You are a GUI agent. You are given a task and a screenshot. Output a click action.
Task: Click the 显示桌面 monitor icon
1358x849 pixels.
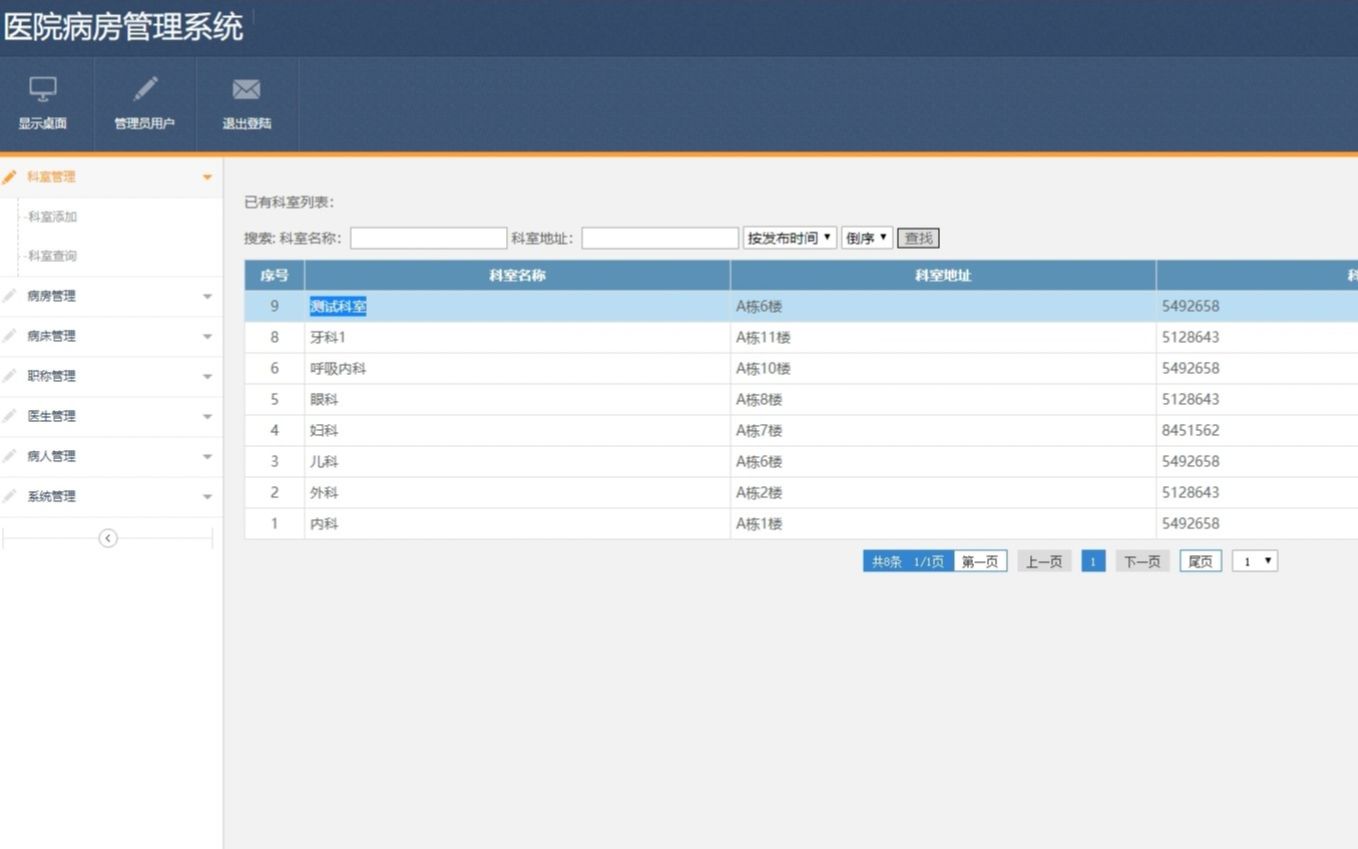(42, 90)
